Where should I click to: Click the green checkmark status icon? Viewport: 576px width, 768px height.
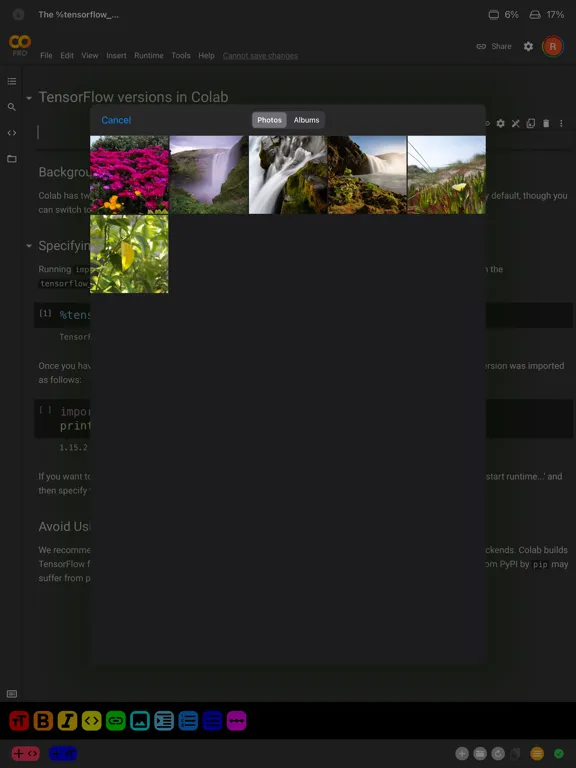coord(558,753)
